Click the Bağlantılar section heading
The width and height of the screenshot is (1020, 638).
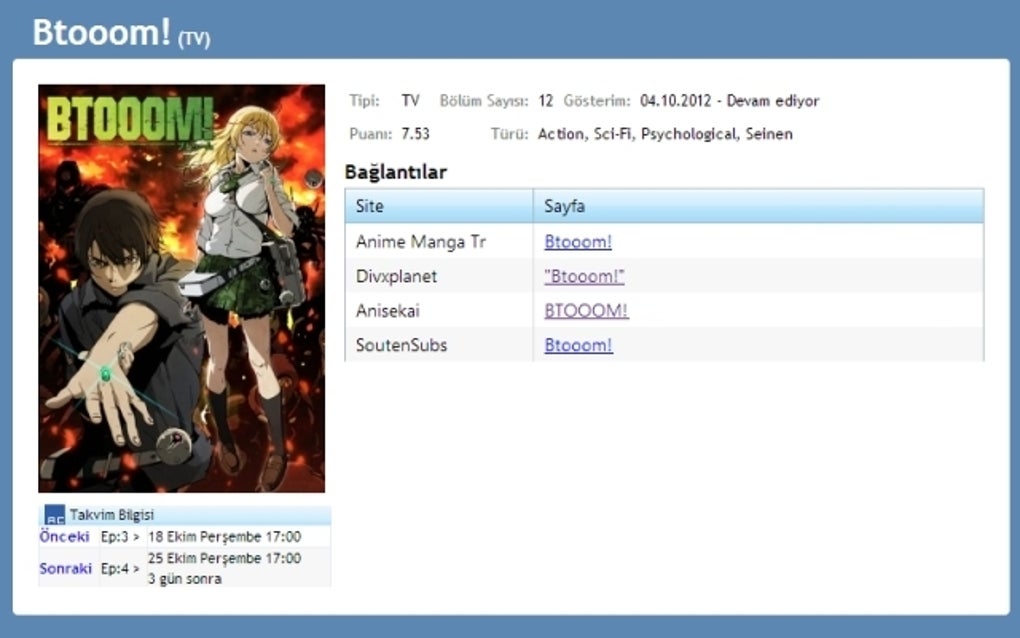point(396,172)
